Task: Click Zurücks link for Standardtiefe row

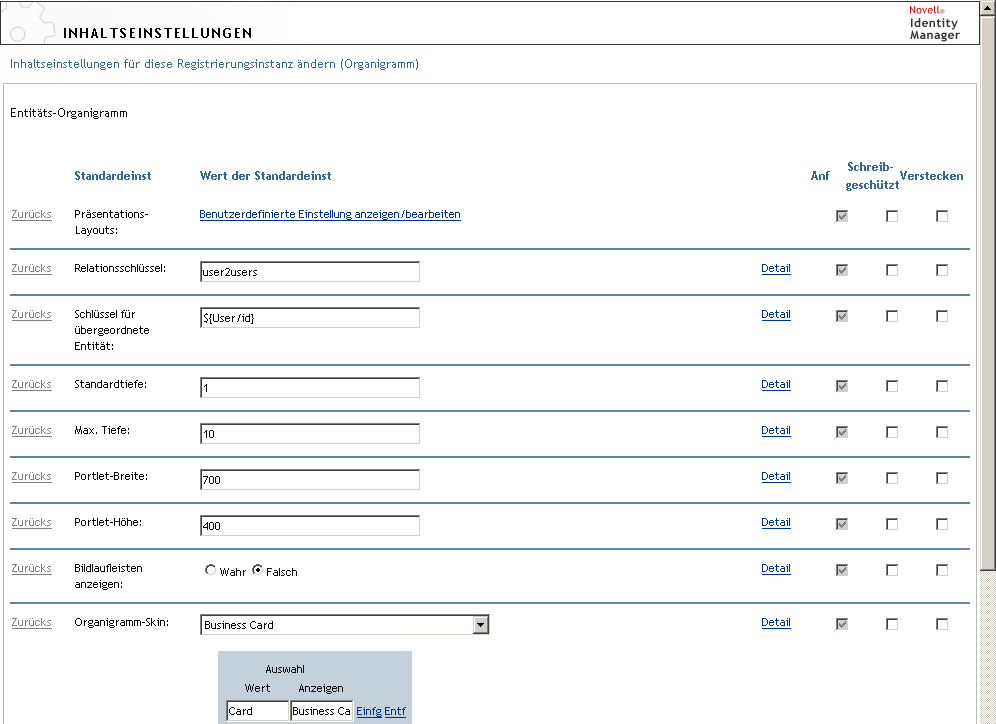Action: click(31, 384)
